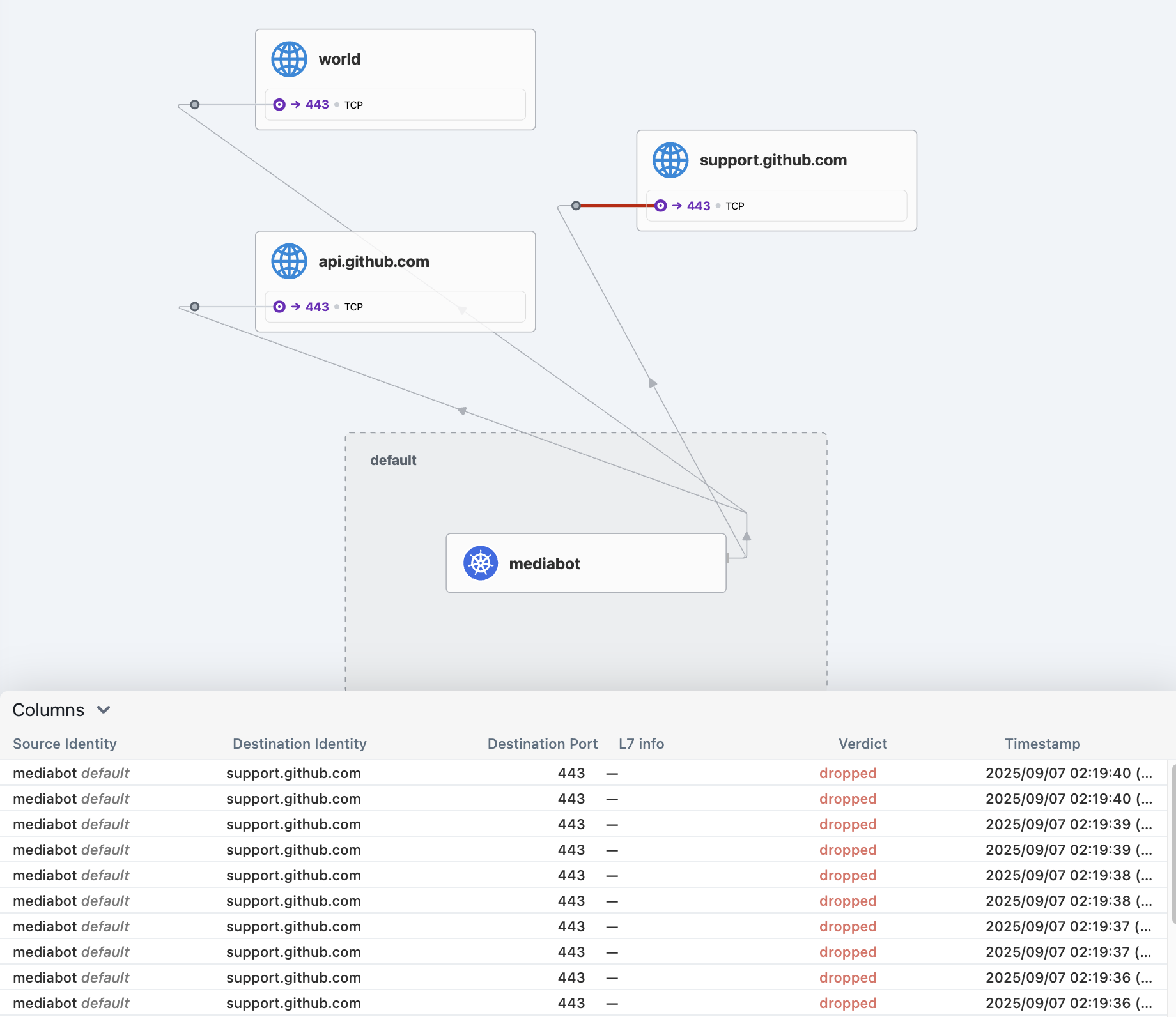Click port 443 in second 02:19:38 row

tap(571, 901)
